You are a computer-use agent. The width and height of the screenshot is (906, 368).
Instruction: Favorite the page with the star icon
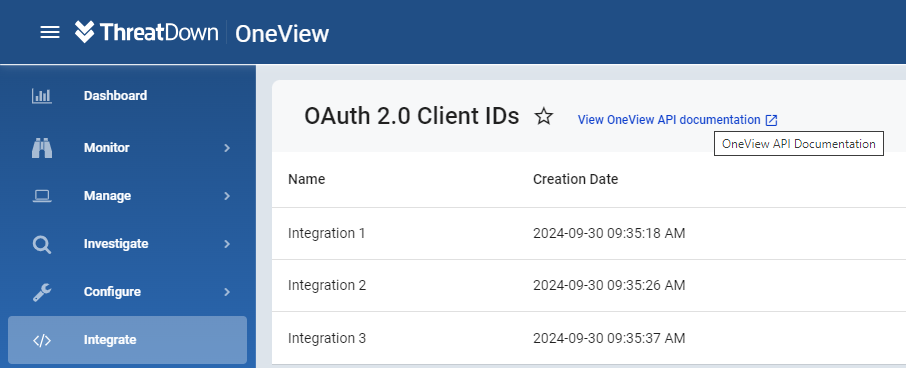pos(543,117)
